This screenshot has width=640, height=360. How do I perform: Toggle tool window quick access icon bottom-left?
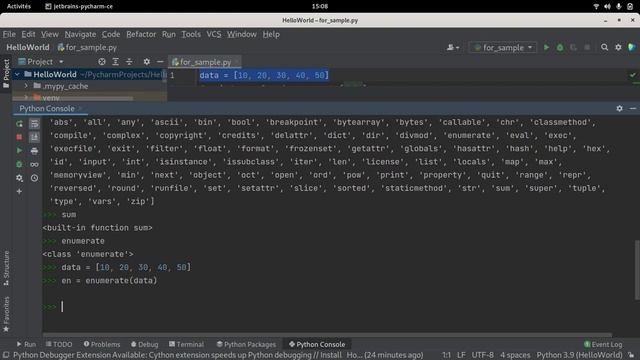(x=6, y=355)
